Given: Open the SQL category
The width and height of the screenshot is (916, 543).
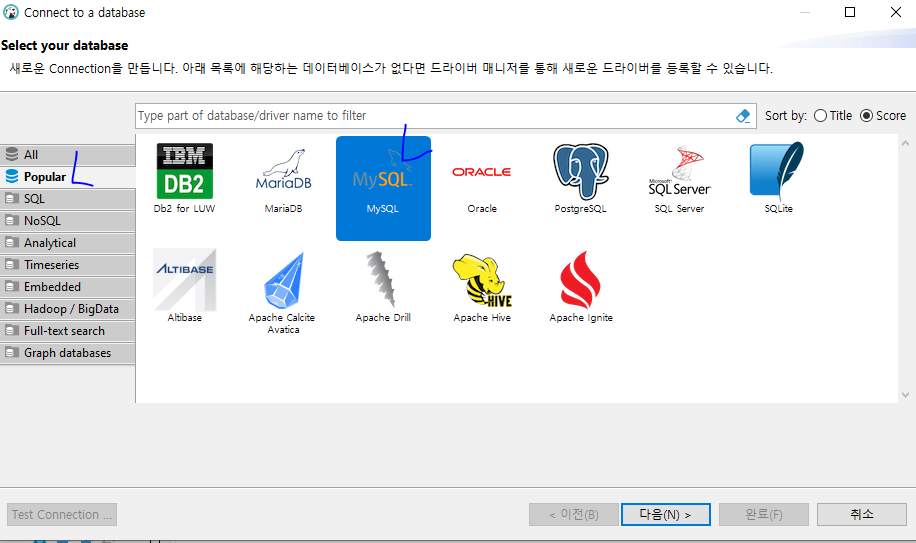Looking at the screenshot, I should [x=68, y=199].
